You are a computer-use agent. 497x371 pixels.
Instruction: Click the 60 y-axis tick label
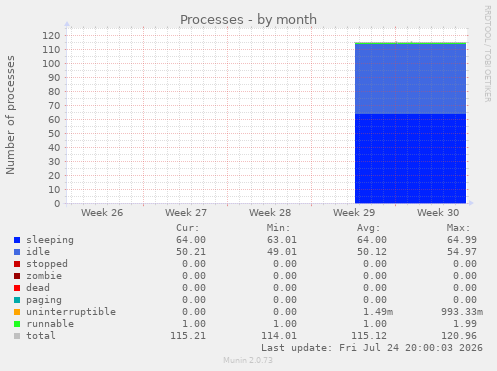54,120
